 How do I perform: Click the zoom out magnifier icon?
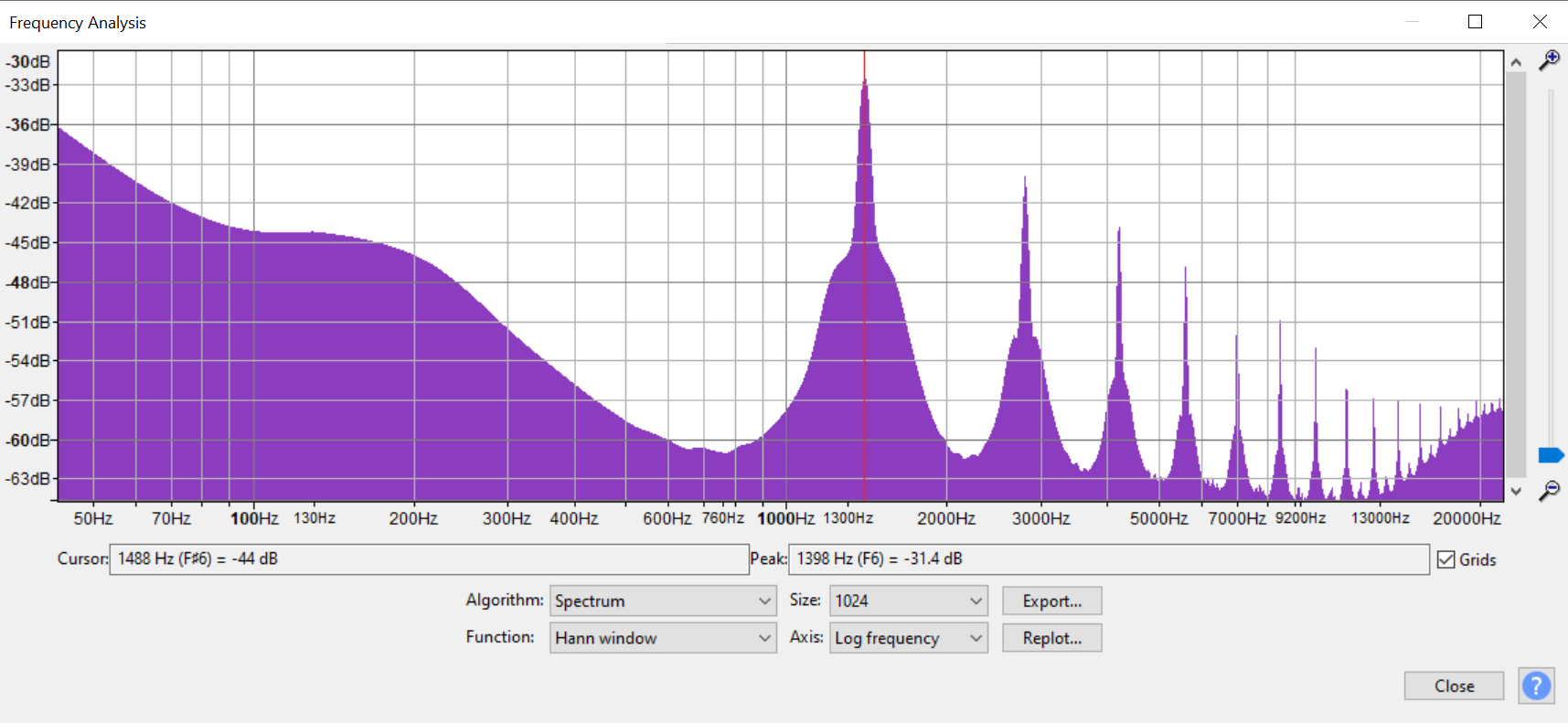click(x=1549, y=491)
